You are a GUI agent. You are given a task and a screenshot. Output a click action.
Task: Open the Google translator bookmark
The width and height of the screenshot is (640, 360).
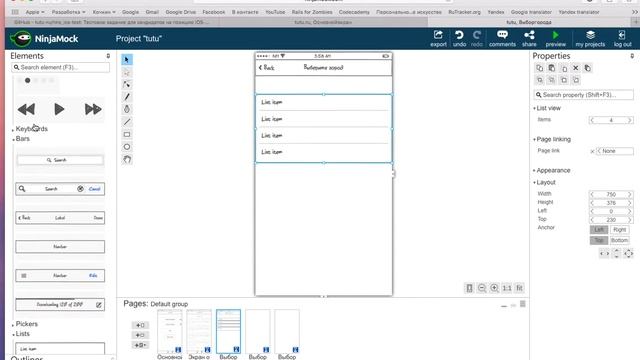[531, 12]
